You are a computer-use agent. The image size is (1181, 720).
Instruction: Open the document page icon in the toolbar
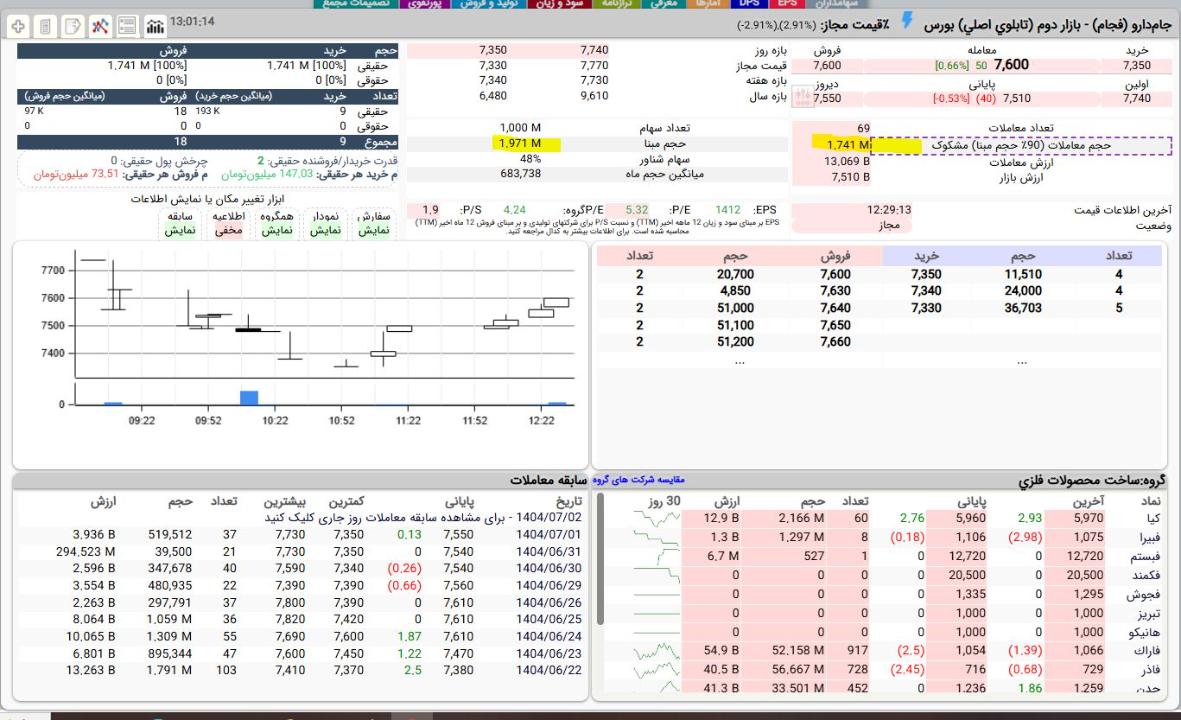click(46, 24)
